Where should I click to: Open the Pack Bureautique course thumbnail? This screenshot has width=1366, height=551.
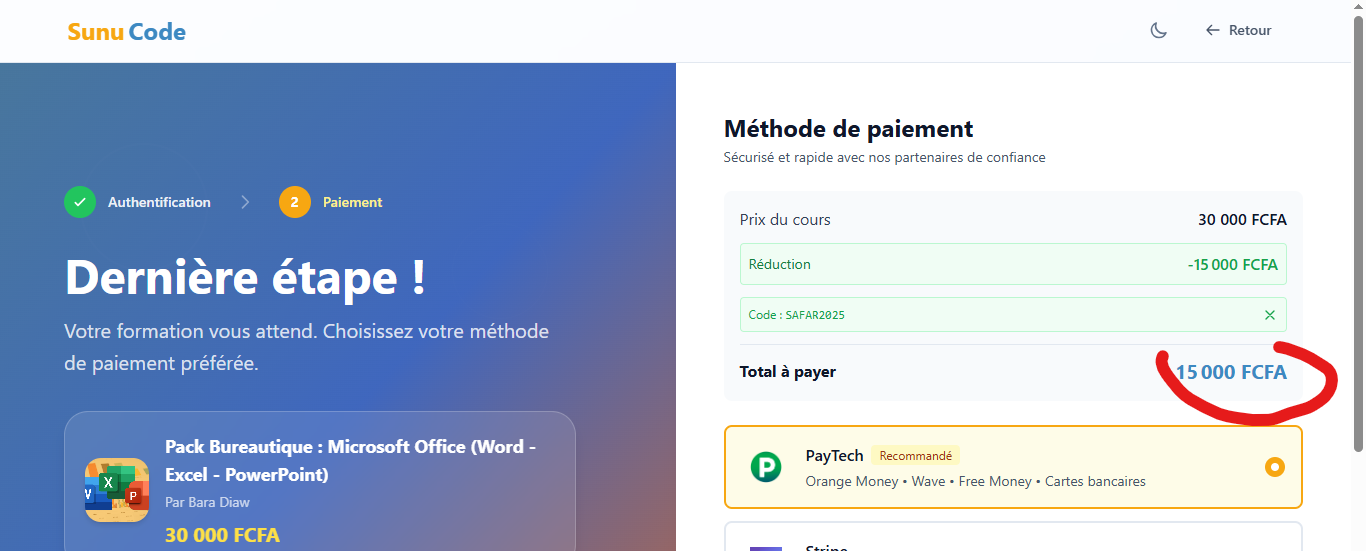click(x=117, y=490)
